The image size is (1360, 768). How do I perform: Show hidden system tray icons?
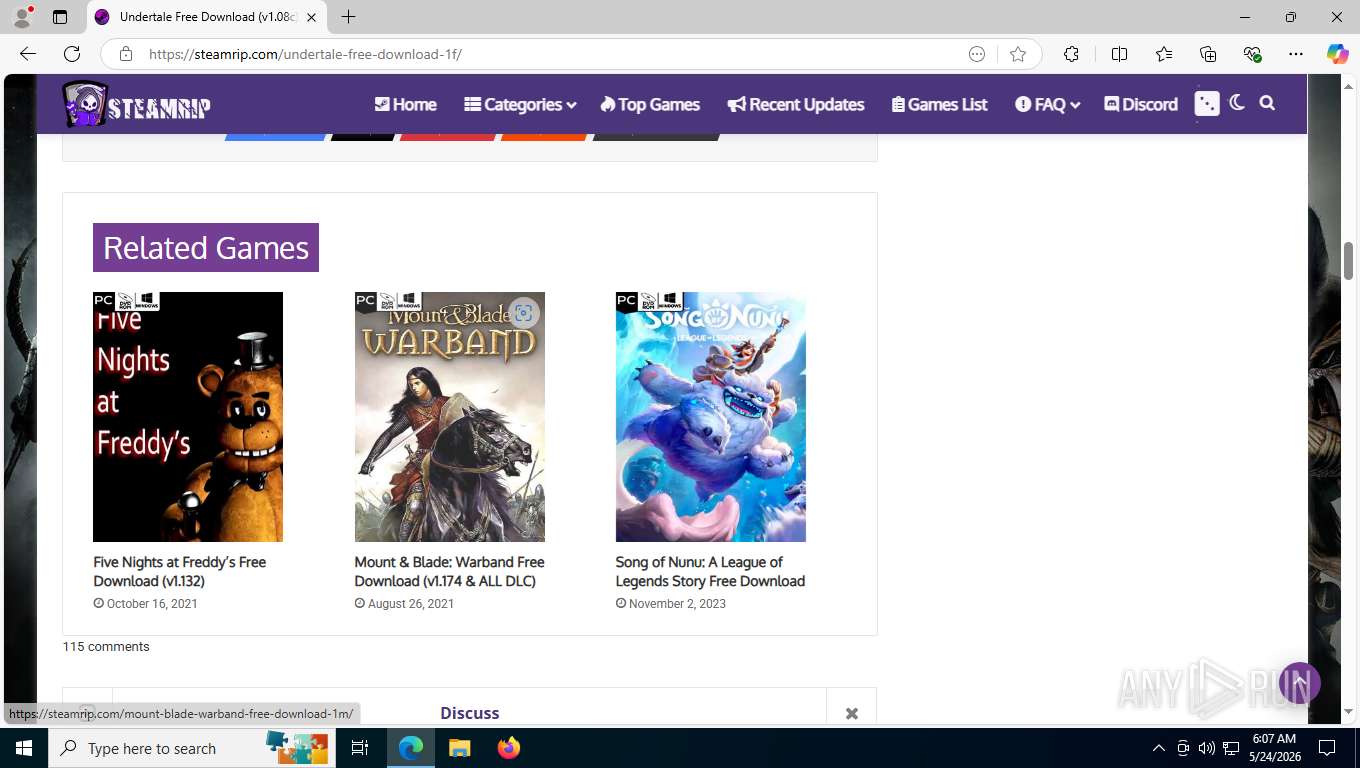[x=1159, y=748]
